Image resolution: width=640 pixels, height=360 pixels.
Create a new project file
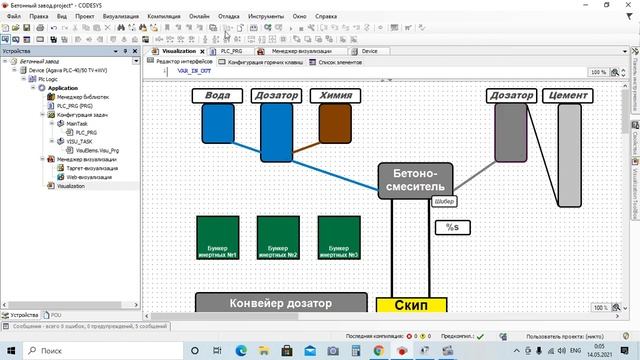[x=5, y=28]
